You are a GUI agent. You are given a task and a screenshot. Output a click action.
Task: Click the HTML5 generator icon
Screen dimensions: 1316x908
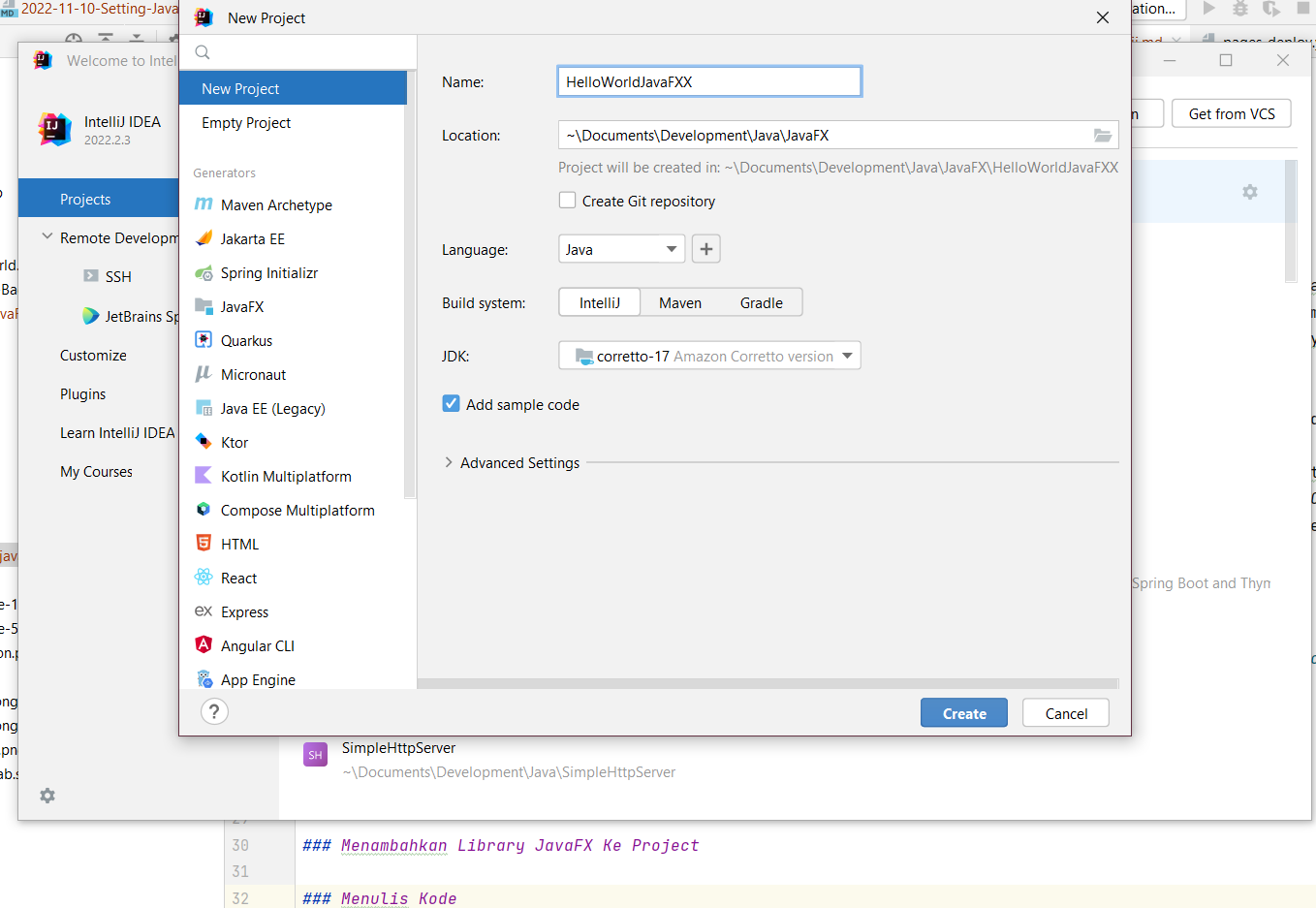click(x=204, y=544)
